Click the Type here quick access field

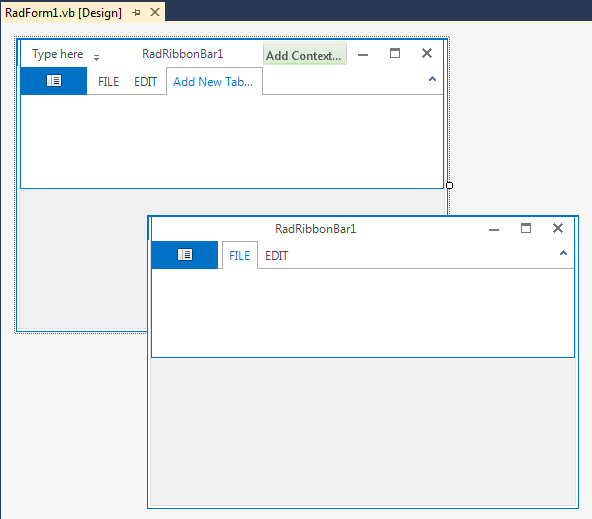[57, 54]
